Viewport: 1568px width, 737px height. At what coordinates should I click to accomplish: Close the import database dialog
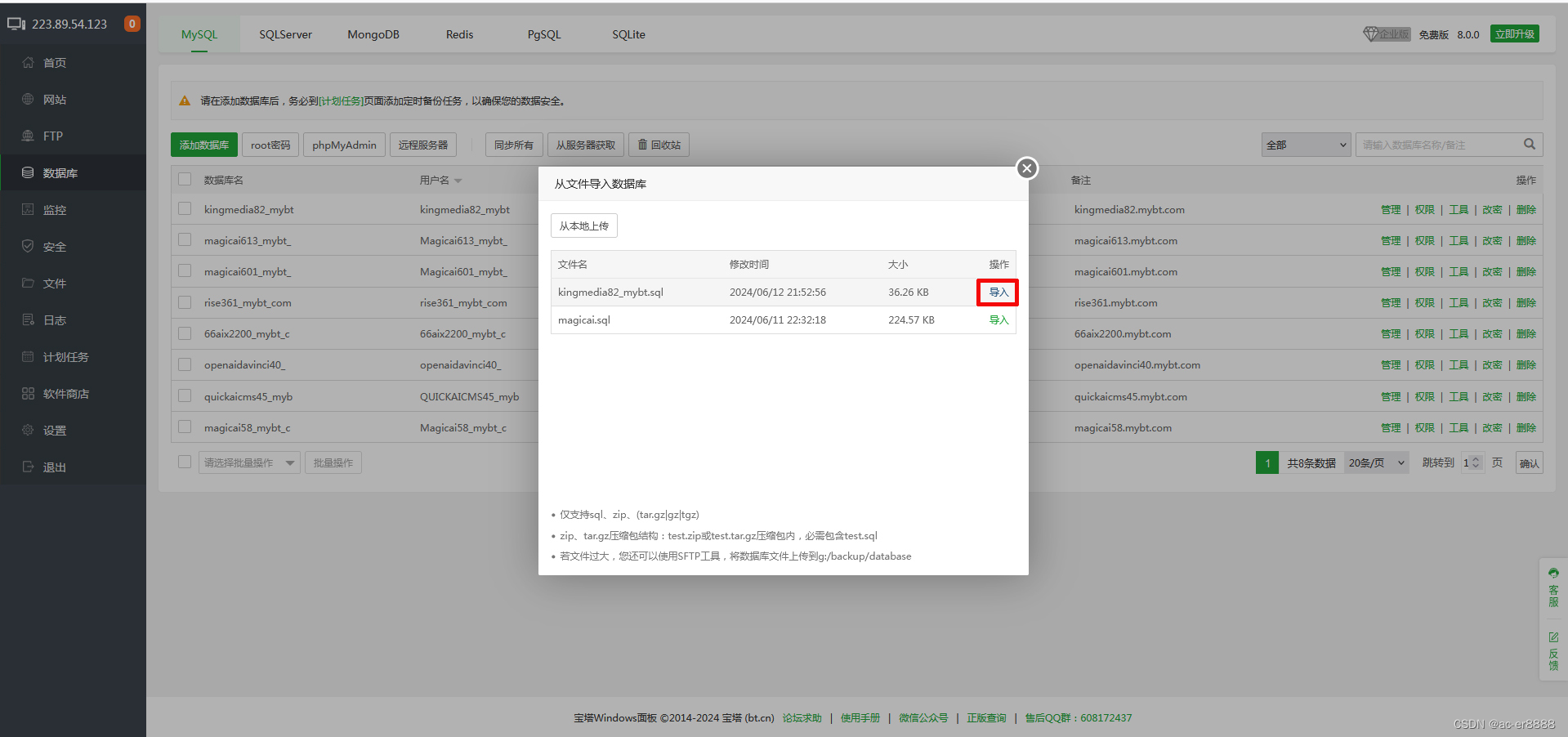(x=1027, y=168)
